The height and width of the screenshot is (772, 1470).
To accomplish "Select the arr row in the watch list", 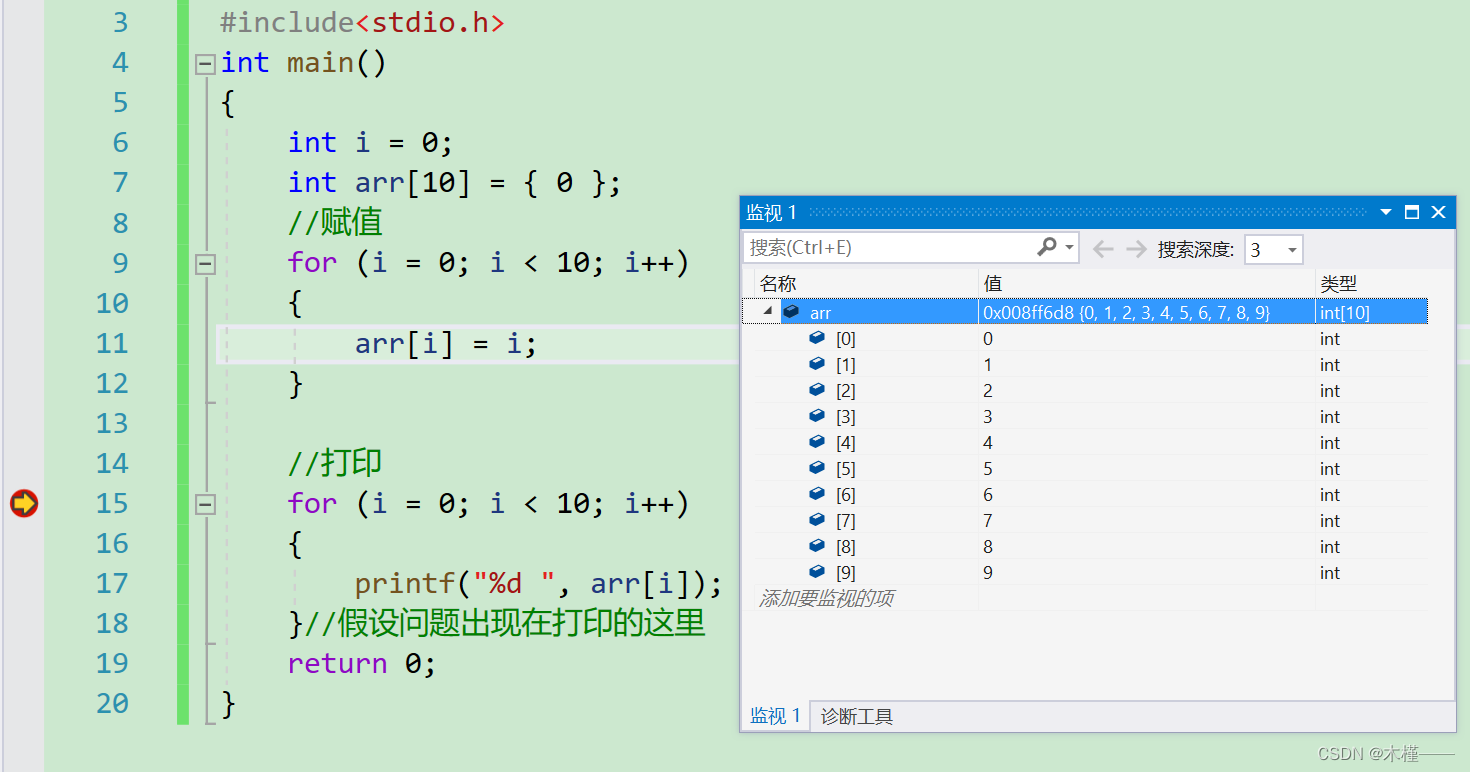I will pos(1085,312).
